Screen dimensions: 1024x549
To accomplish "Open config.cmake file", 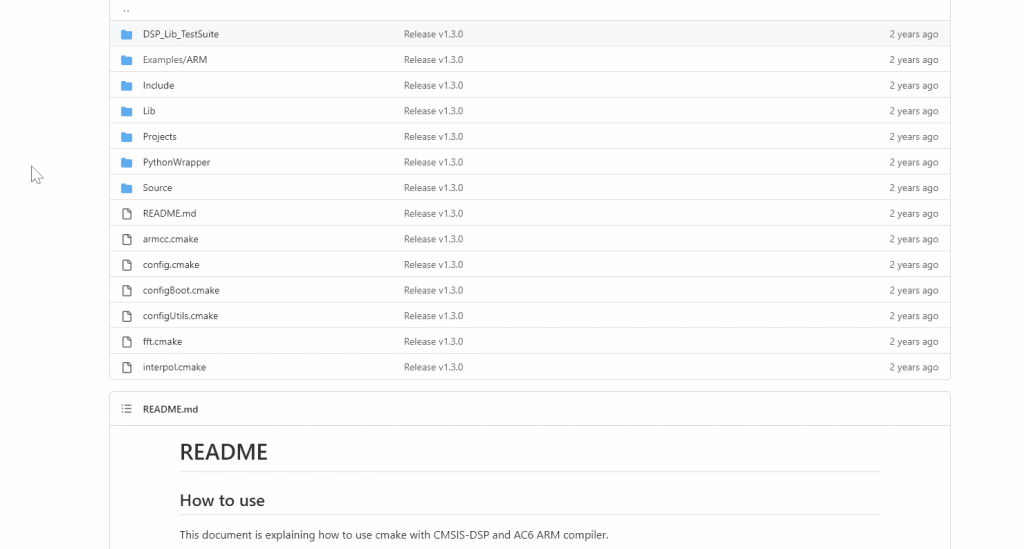I will tap(171, 265).
